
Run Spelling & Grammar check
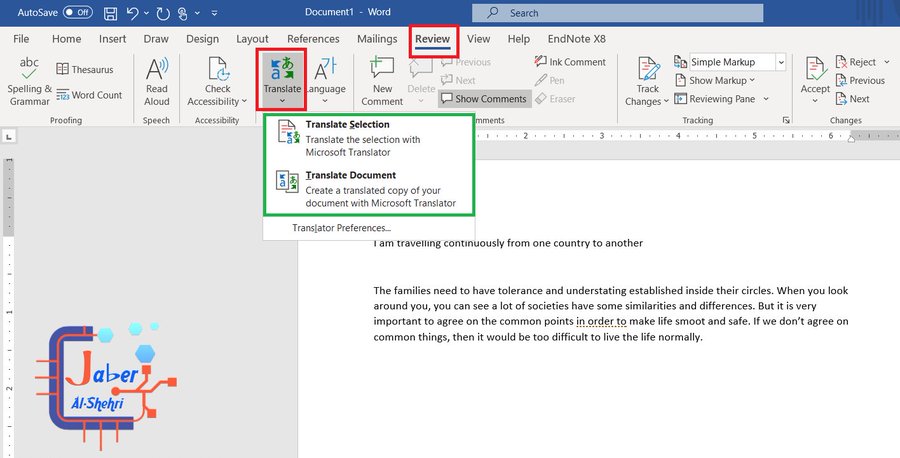tap(29, 81)
